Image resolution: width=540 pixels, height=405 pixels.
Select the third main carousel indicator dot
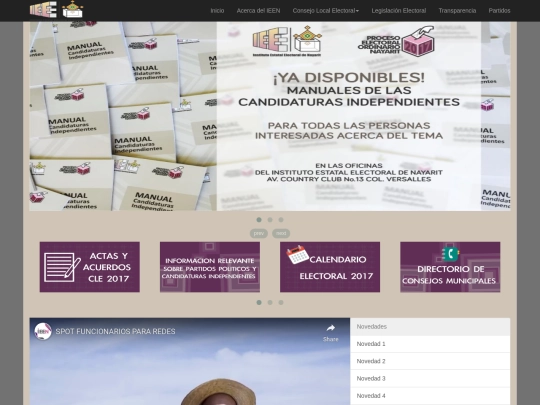click(x=281, y=220)
